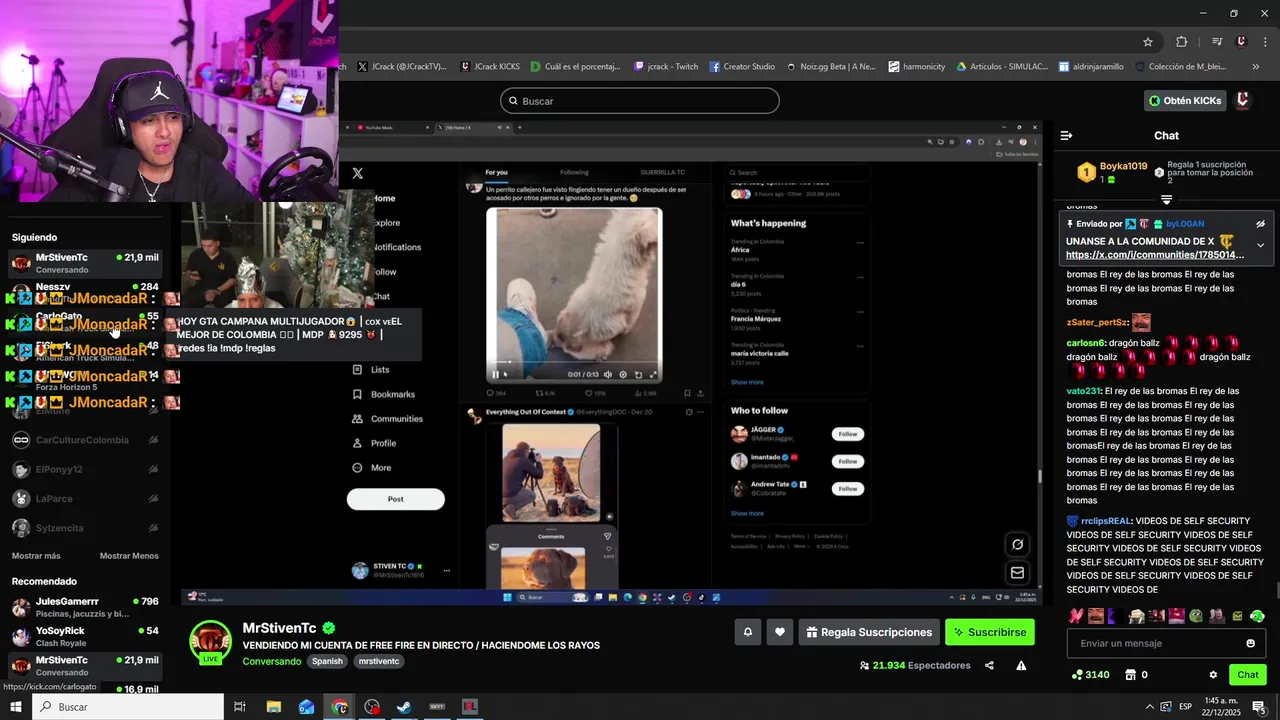Open the CarCultureColombia channel in sidebar
Image resolution: width=1280 pixels, height=720 pixels.
tap(85, 440)
